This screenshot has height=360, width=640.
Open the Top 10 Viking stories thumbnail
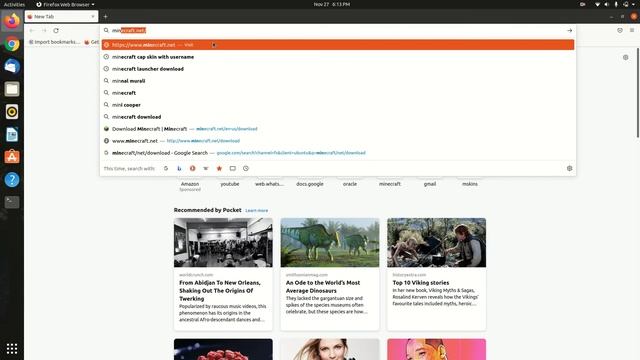coord(436,242)
